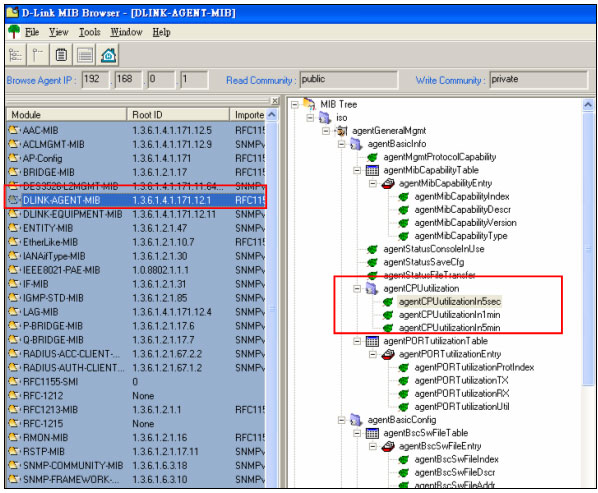Image resolution: width=598 pixels, height=493 pixels.
Task: Select the ACLMGMT-MIB module icon
Action: click(x=14, y=144)
